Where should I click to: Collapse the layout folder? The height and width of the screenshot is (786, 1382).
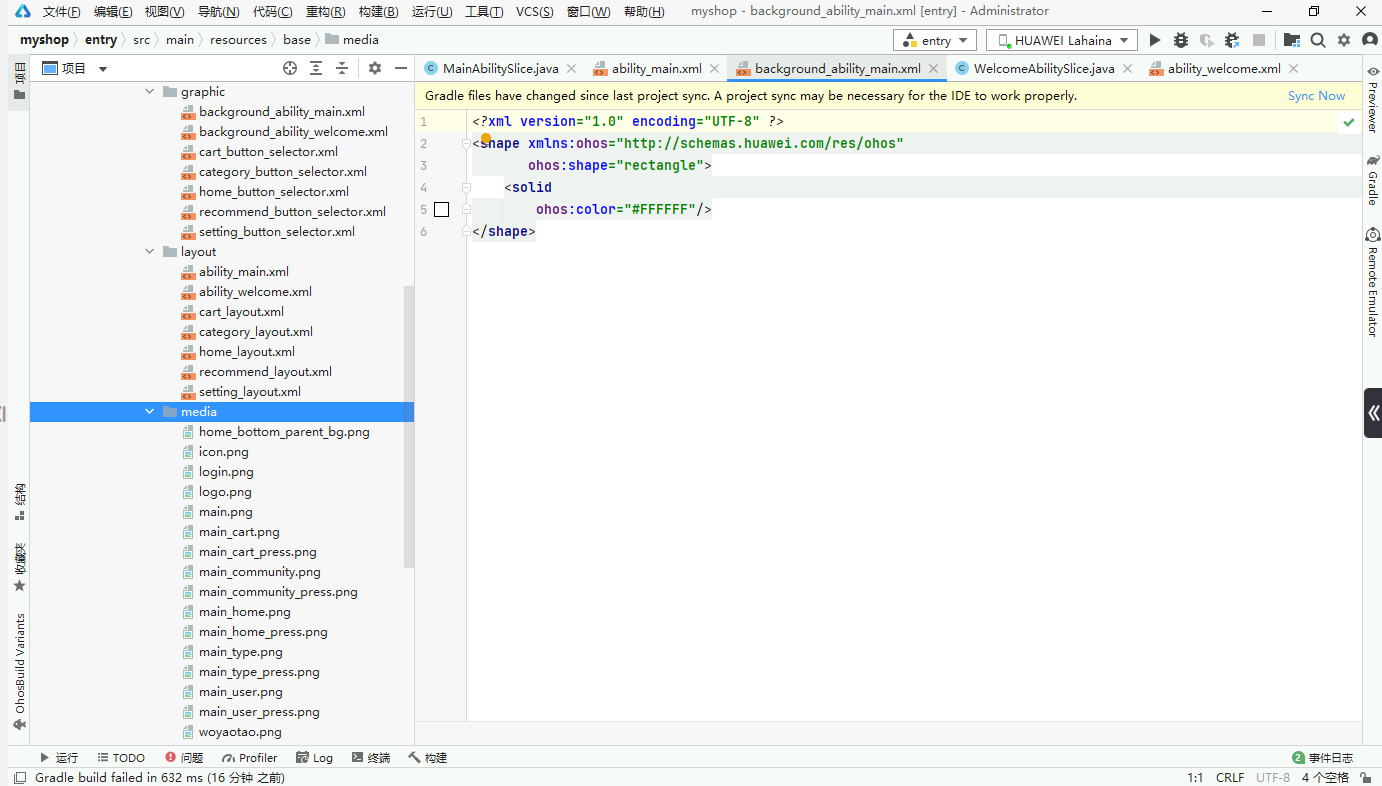150,252
